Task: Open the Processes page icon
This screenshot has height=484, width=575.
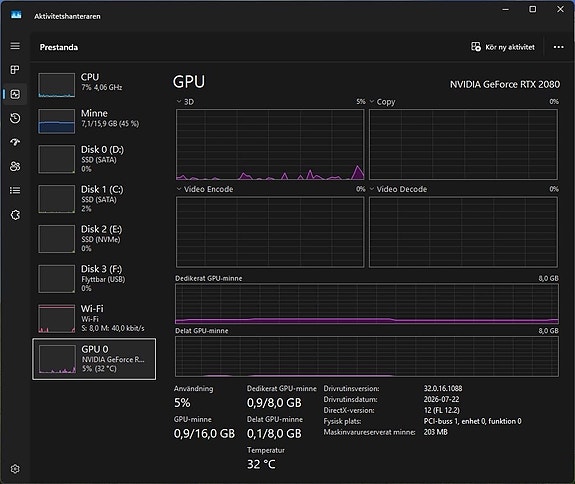Action: [15, 70]
